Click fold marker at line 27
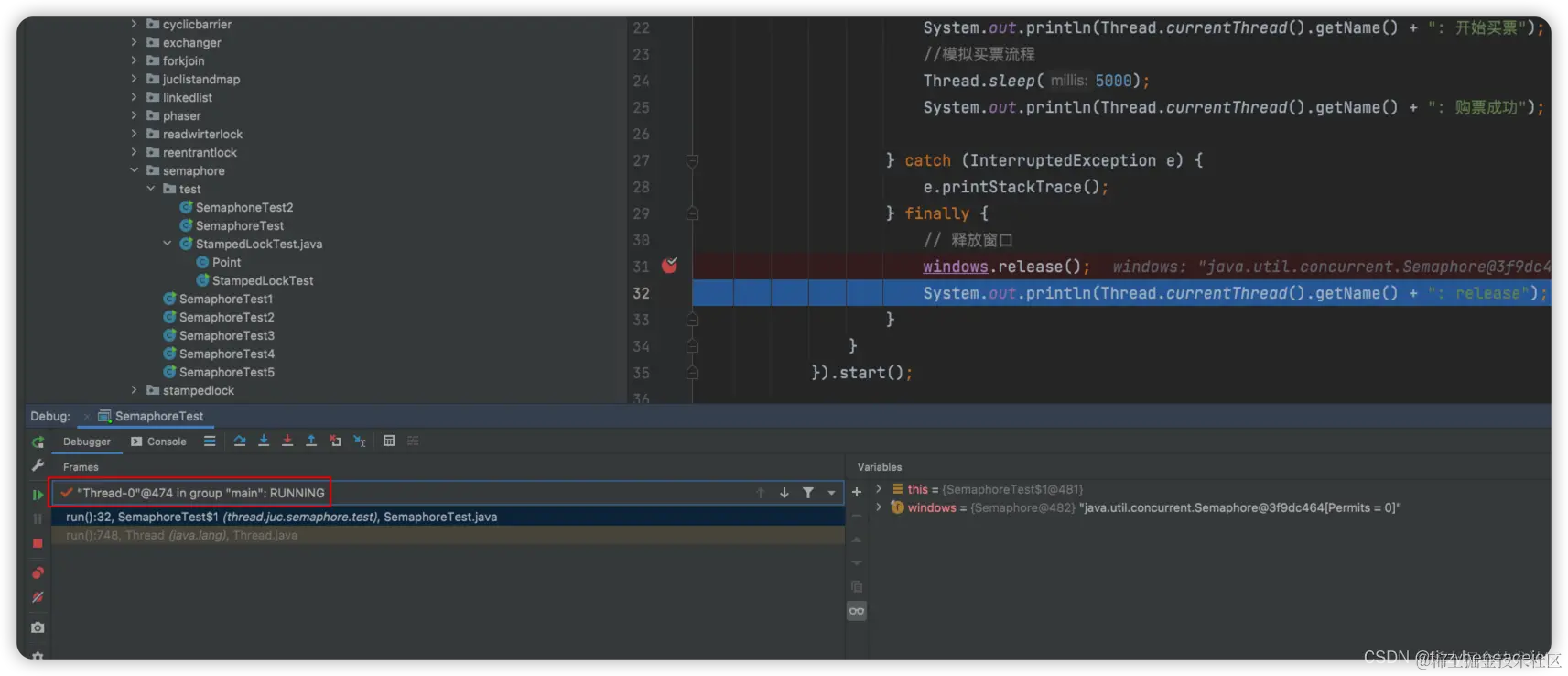Screen dimensions: 1568x676 tap(692, 161)
